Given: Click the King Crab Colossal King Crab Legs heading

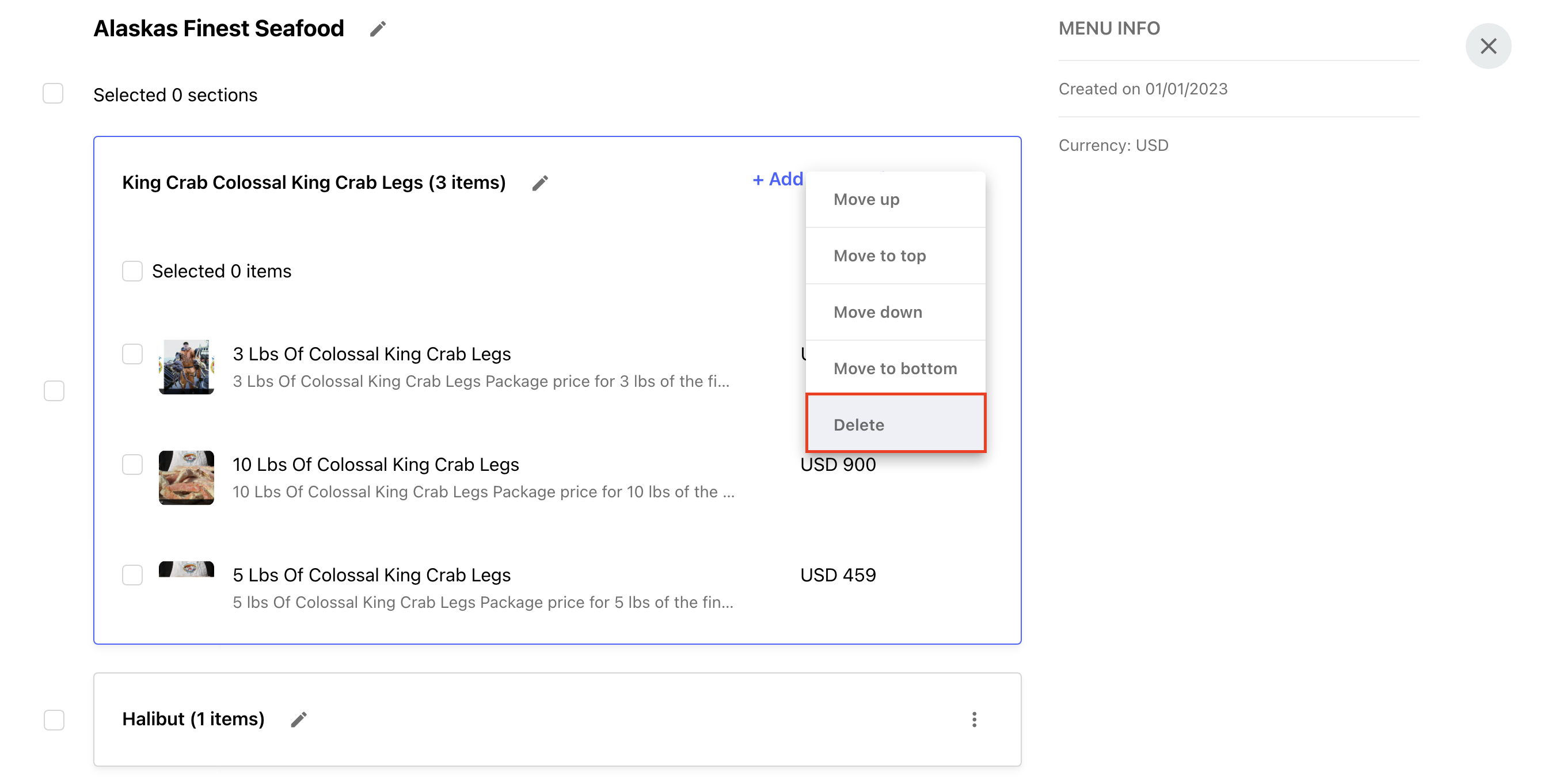Looking at the screenshot, I should [x=314, y=182].
